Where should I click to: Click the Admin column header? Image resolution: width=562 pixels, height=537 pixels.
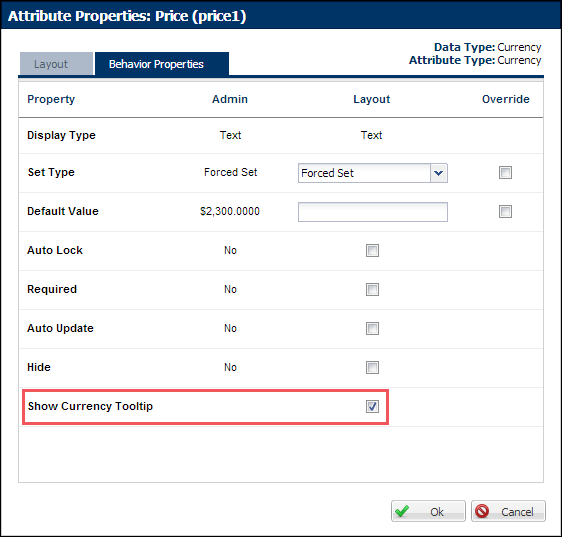tap(230, 99)
